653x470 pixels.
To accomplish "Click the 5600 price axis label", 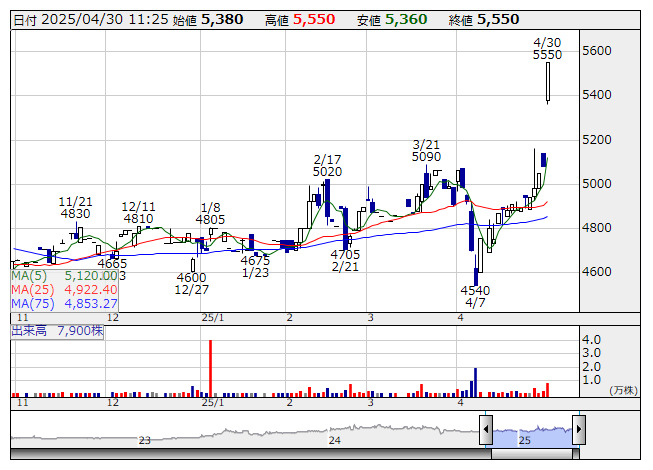I will click(x=597, y=51).
